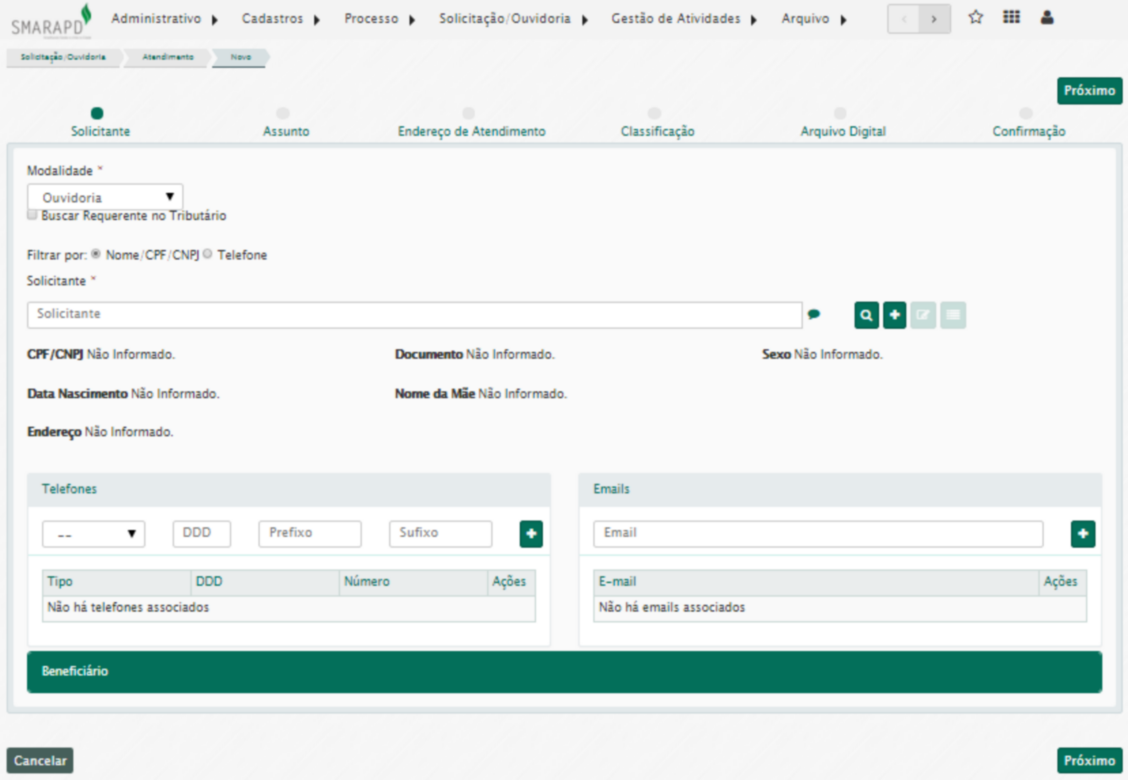This screenshot has height=780, width=1128.
Task: Click the speech bubble icon after Solicitante field
Action: [814, 315]
